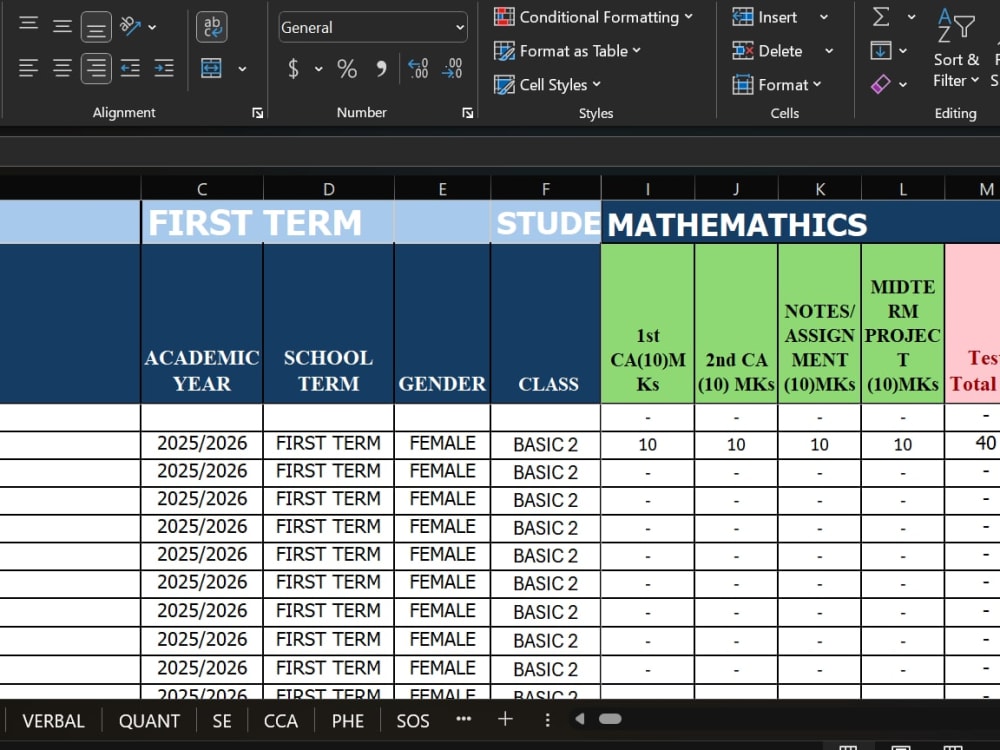The height and width of the screenshot is (750, 1000).
Task: Click the text orientation icon
Action: tap(130, 26)
